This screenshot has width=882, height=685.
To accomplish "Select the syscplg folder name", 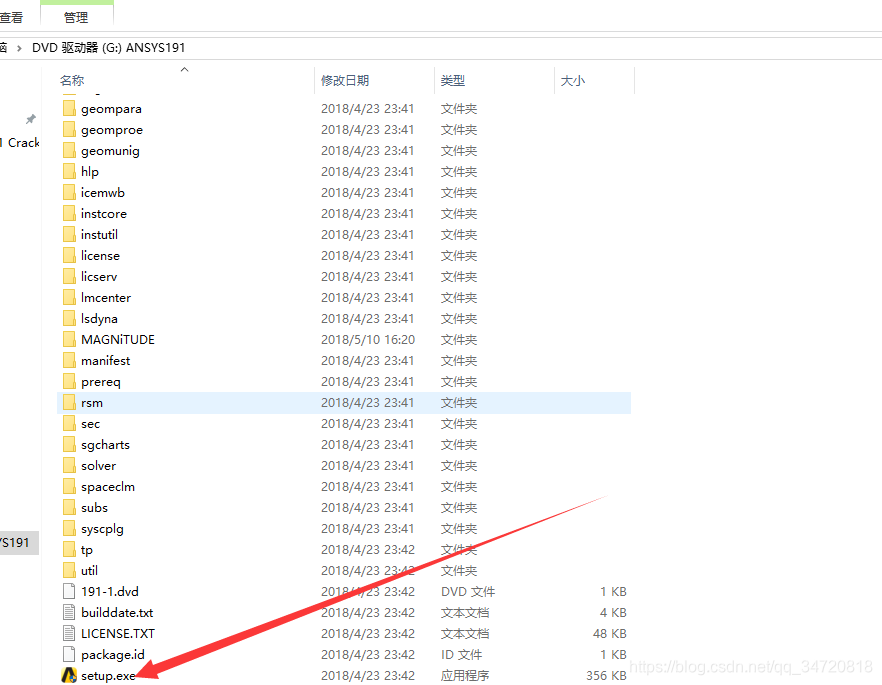I will 102,529.
